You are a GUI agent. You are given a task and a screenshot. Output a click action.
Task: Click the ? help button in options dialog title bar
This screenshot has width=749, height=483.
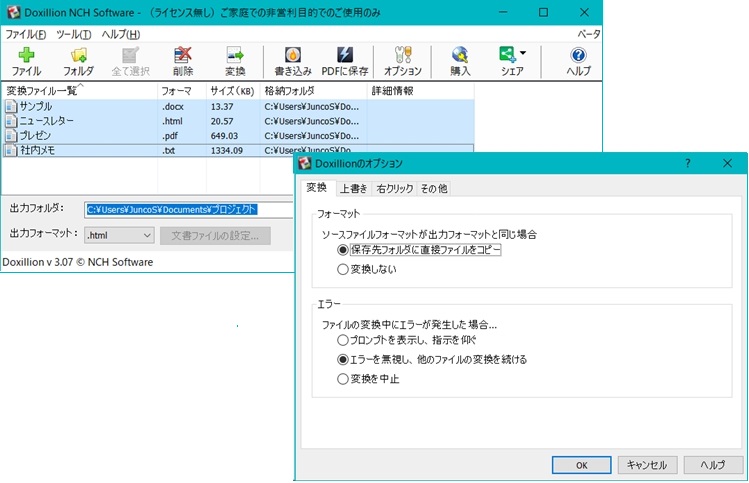click(688, 163)
